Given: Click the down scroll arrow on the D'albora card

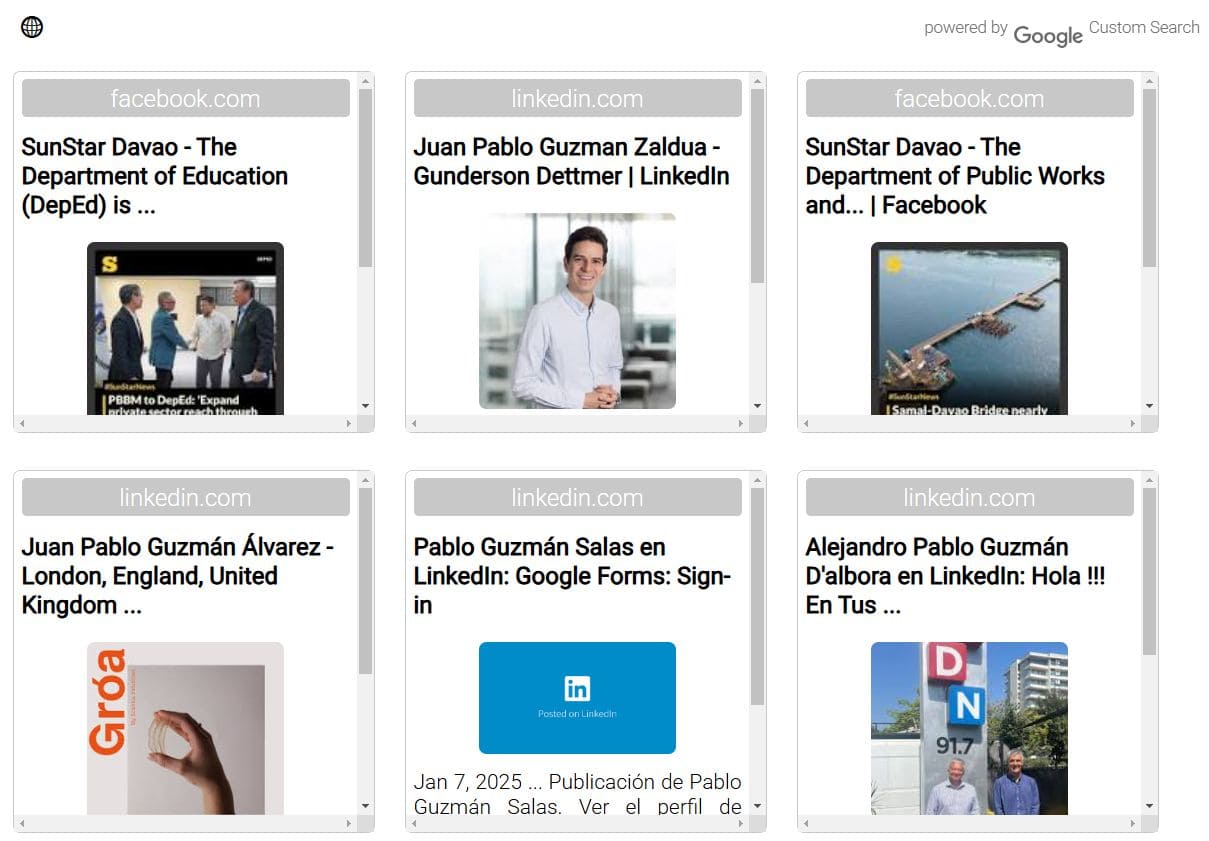Looking at the screenshot, I should tap(1149, 806).
